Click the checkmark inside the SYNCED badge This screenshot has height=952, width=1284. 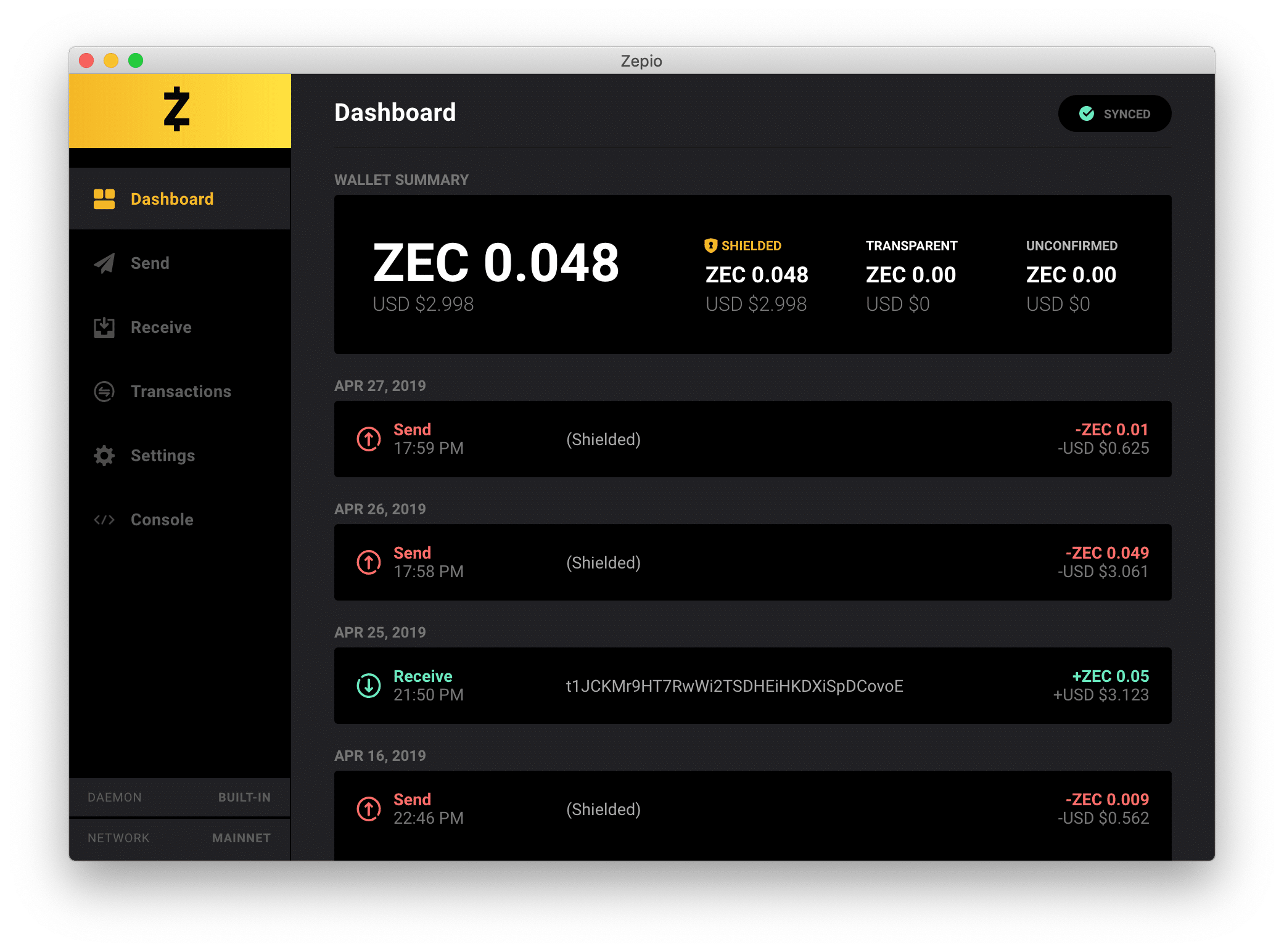click(x=1087, y=113)
